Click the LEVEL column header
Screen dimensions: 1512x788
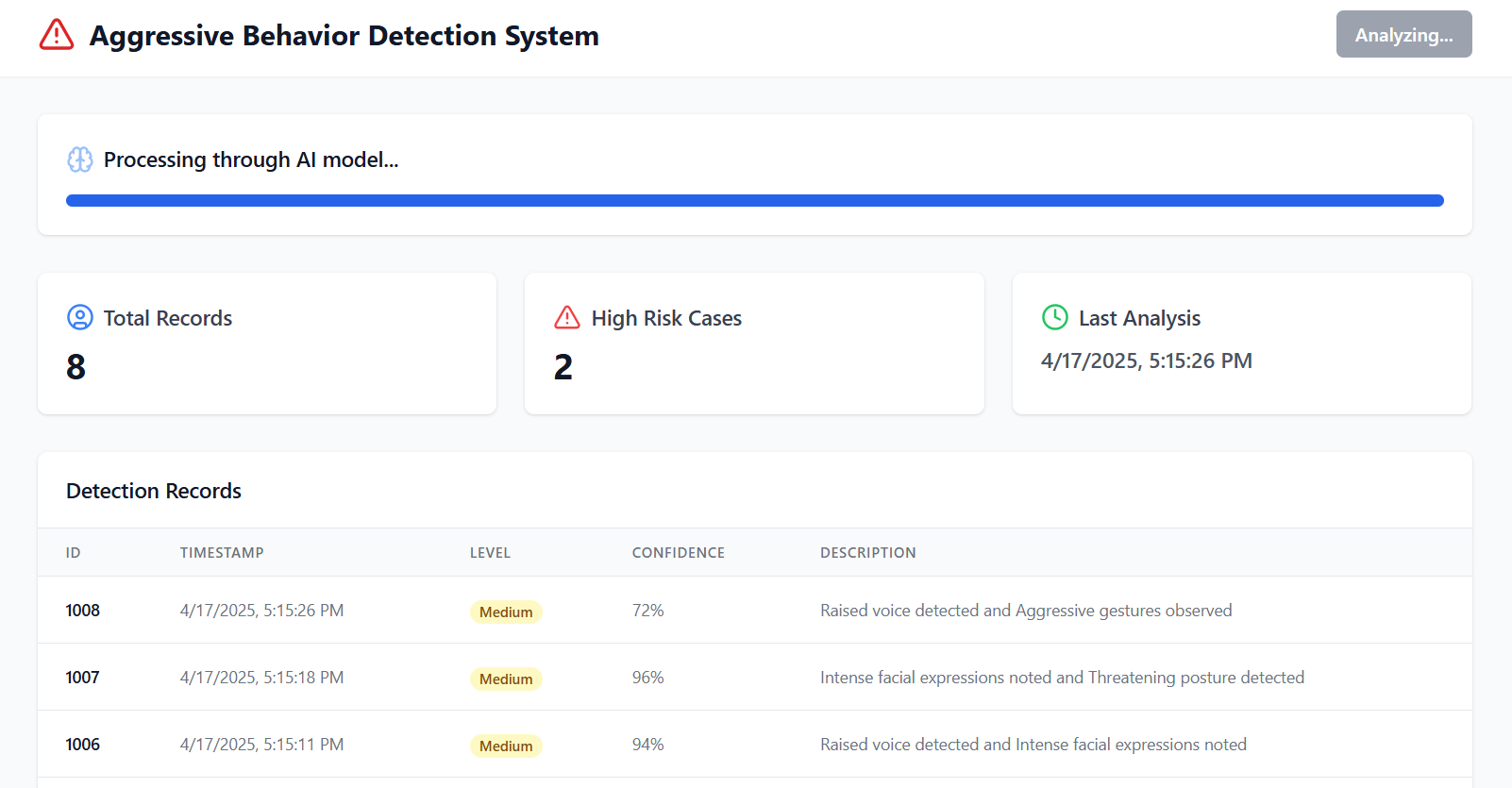pyautogui.click(x=490, y=553)
